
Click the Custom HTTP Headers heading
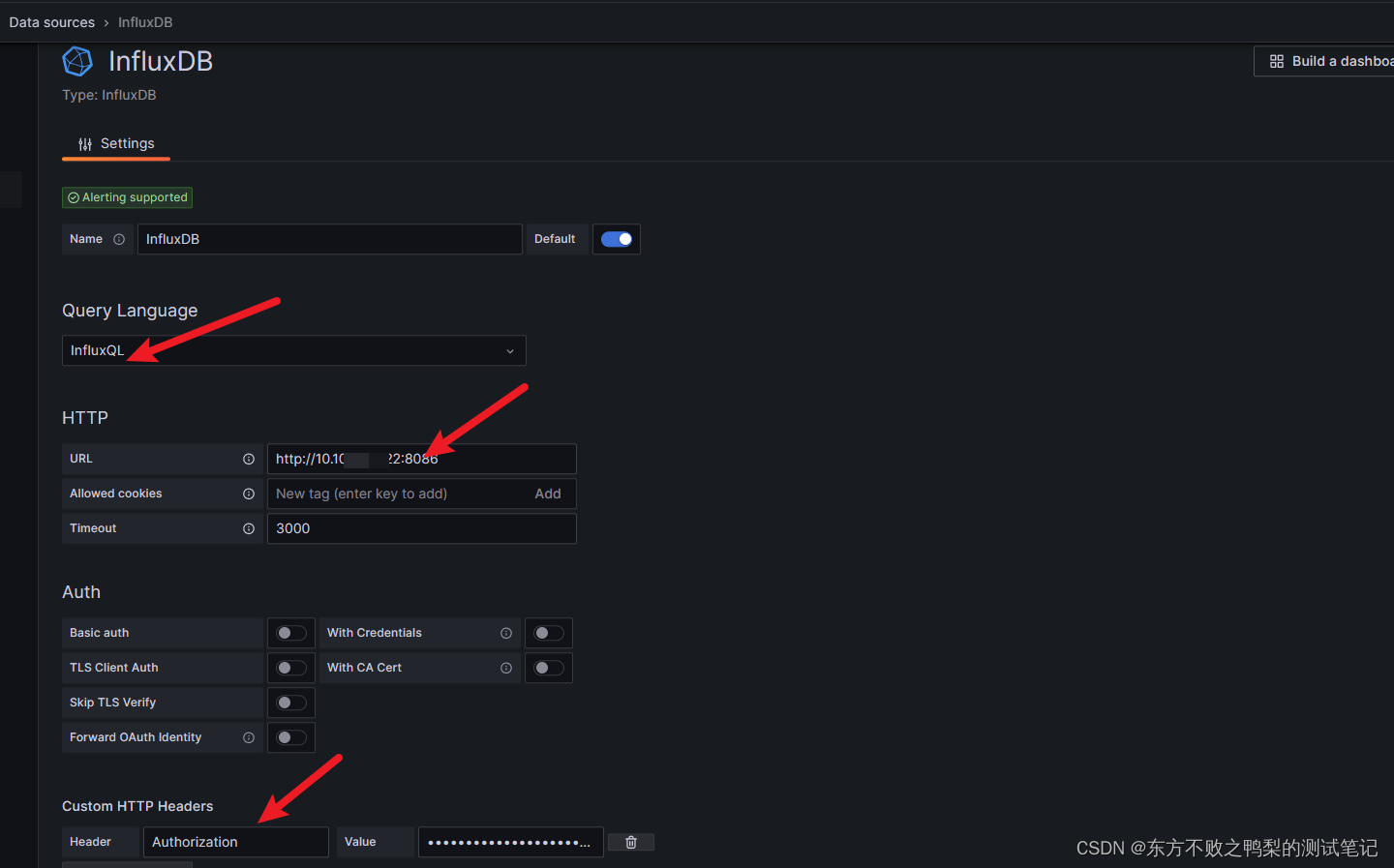137,806
